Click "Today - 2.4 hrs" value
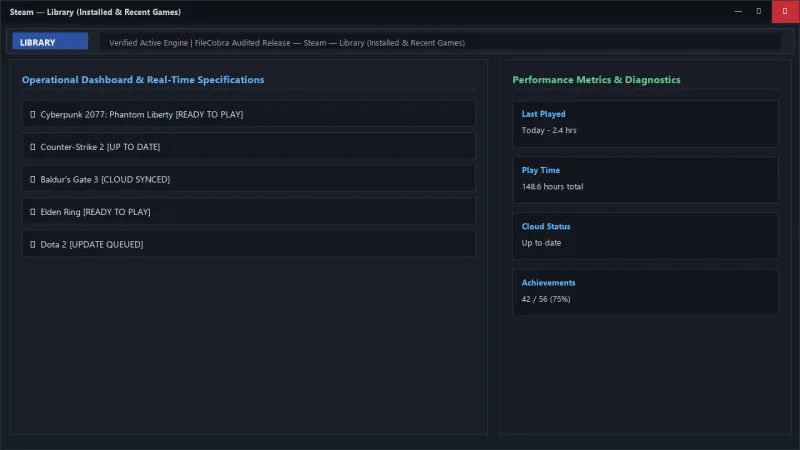 click(x=548, y=130)
